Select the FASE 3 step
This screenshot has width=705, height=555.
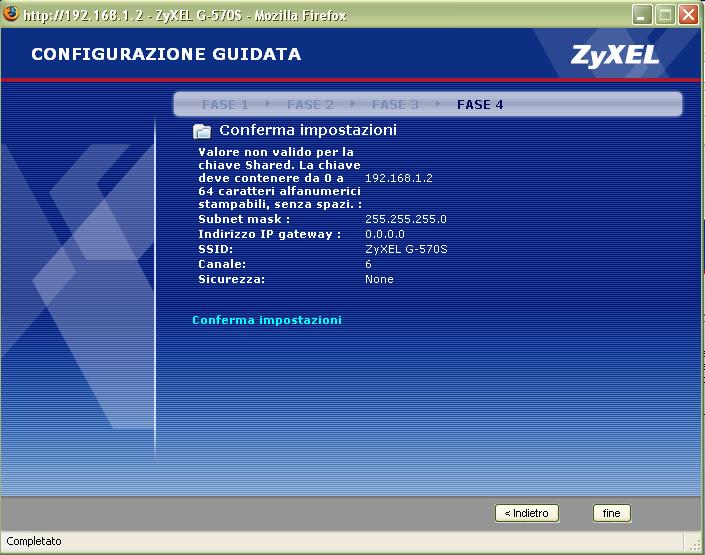coord(395,105)
